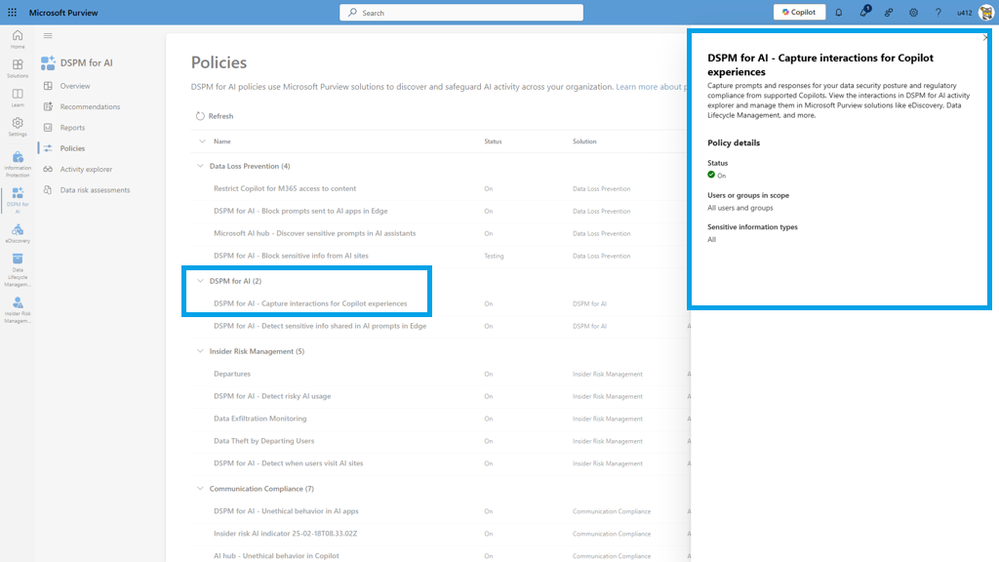Screen dimensions: 999x562
Task: Open Unethical behavior in AI apps policy
Action: 286,511
